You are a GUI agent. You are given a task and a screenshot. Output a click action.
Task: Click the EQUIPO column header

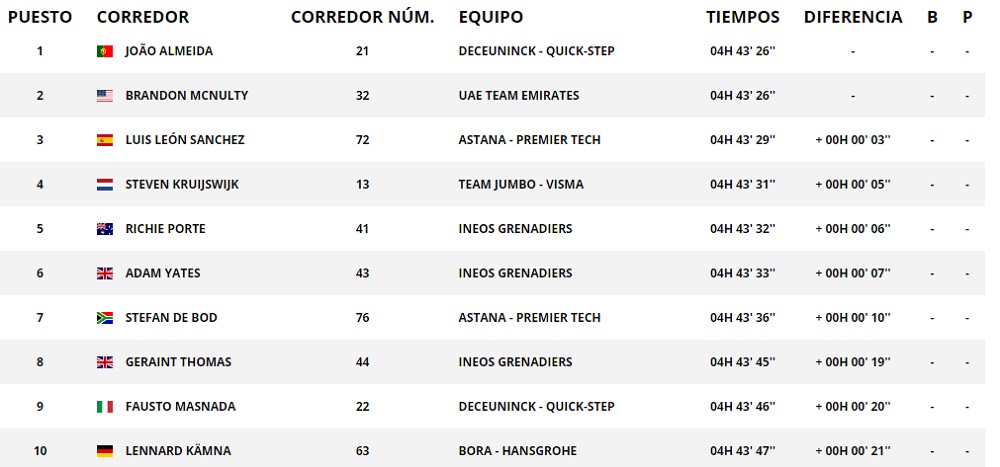tap(490, 17)
